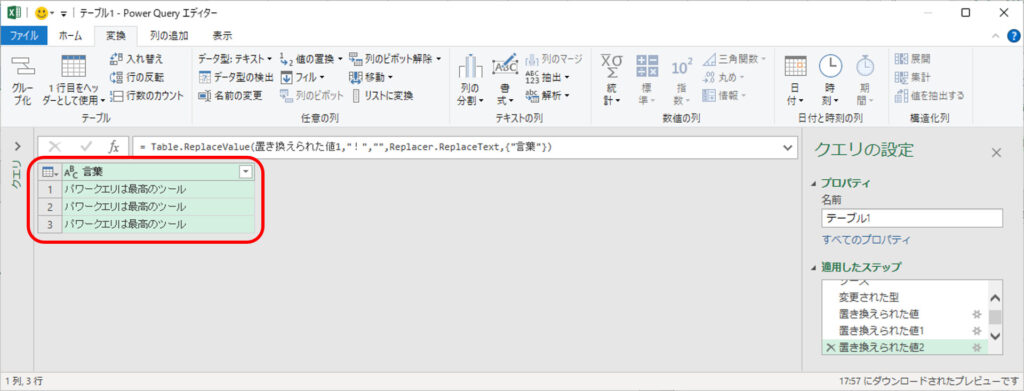Click 1行目をヘッダーとして使用 icon
The height and width of the screenshot is (391, 1024).
[x=73, y=67]
